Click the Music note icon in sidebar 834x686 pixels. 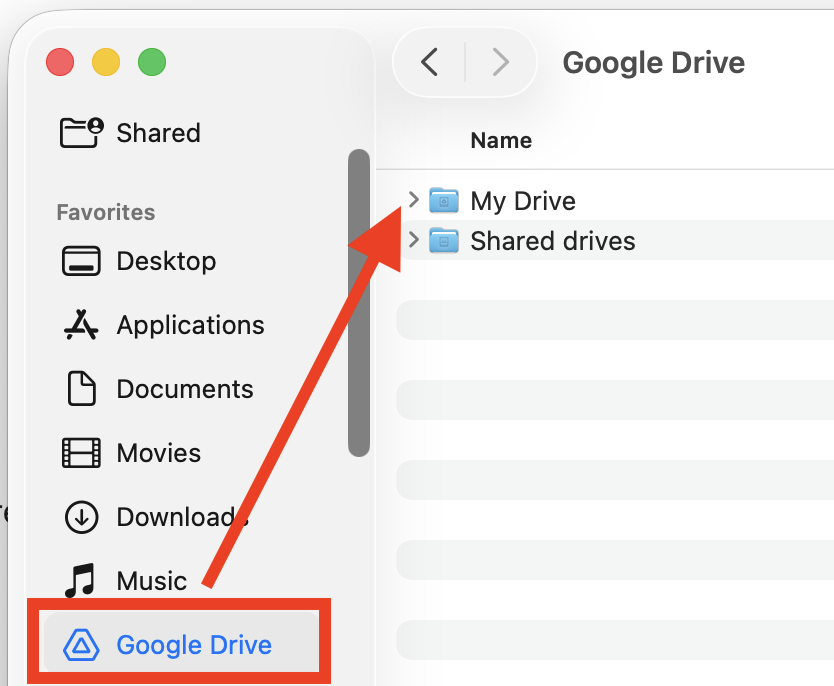pos(80,581)
